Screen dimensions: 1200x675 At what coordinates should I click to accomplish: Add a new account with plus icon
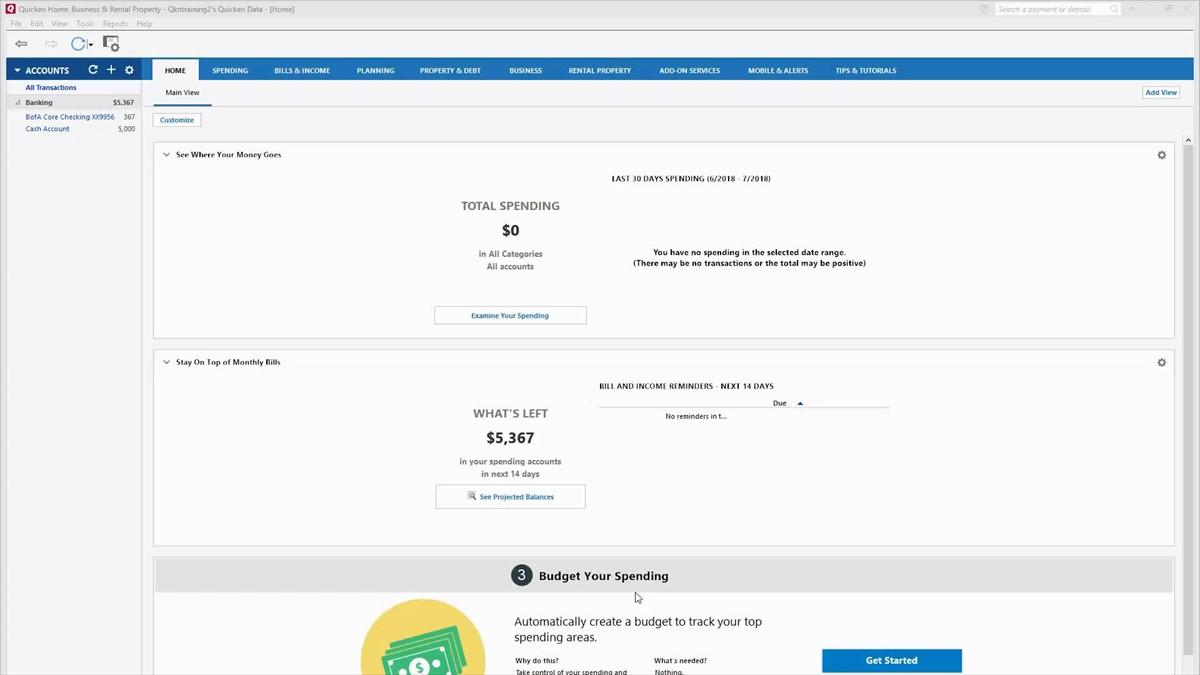[111, 70]
